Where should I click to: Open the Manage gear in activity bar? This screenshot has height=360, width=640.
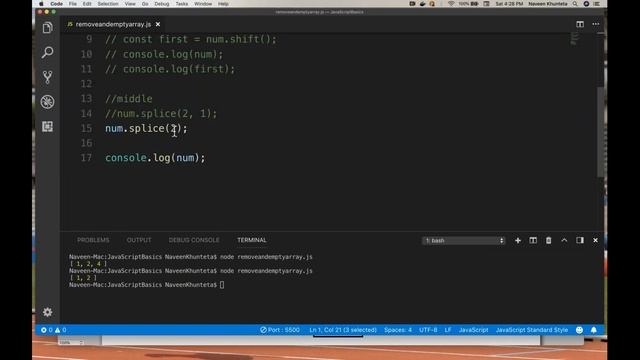[47, 312]
